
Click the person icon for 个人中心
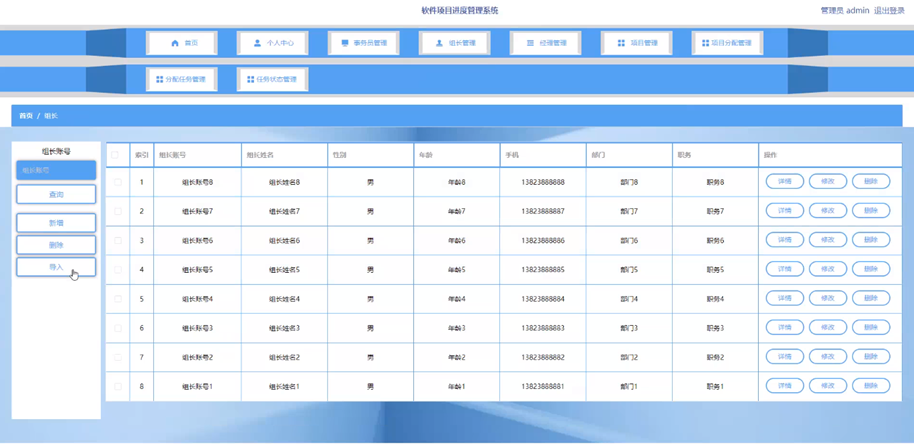coord(257,43)
